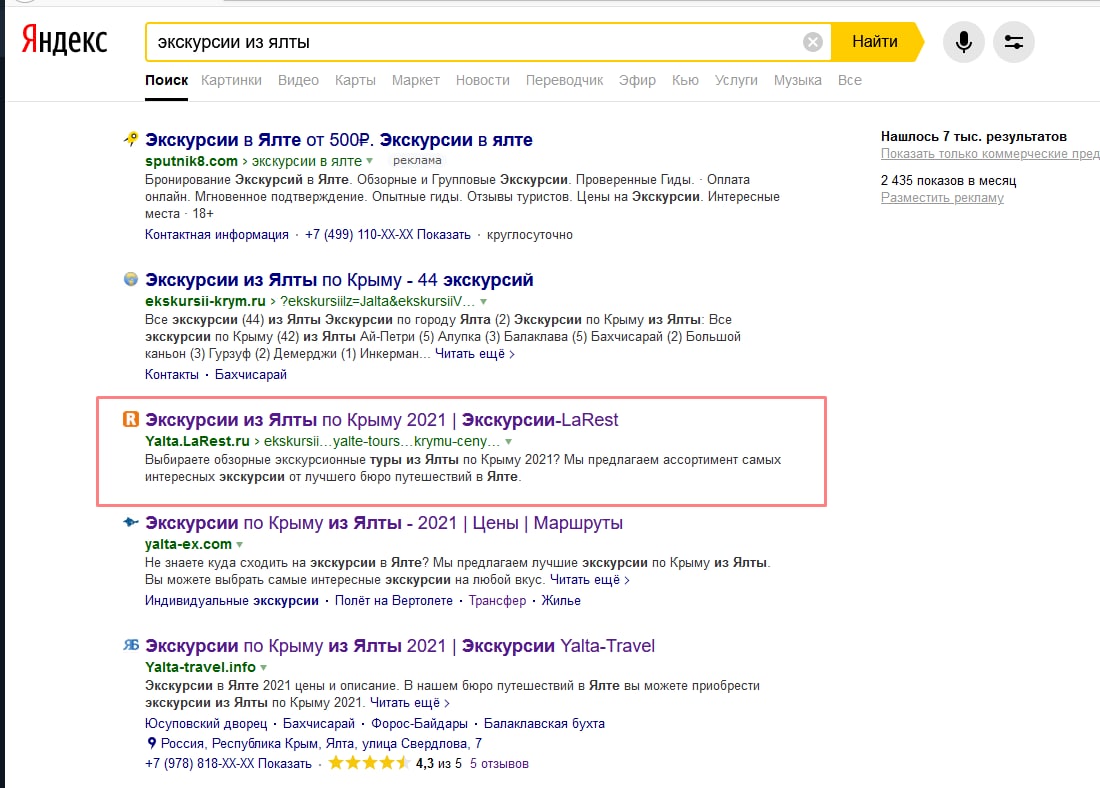Viewport: 1100px width, 788px height.
Task: Click the ekskursii-krym.ru favicon
Action: pyautogui.click(x=130, y=279)
